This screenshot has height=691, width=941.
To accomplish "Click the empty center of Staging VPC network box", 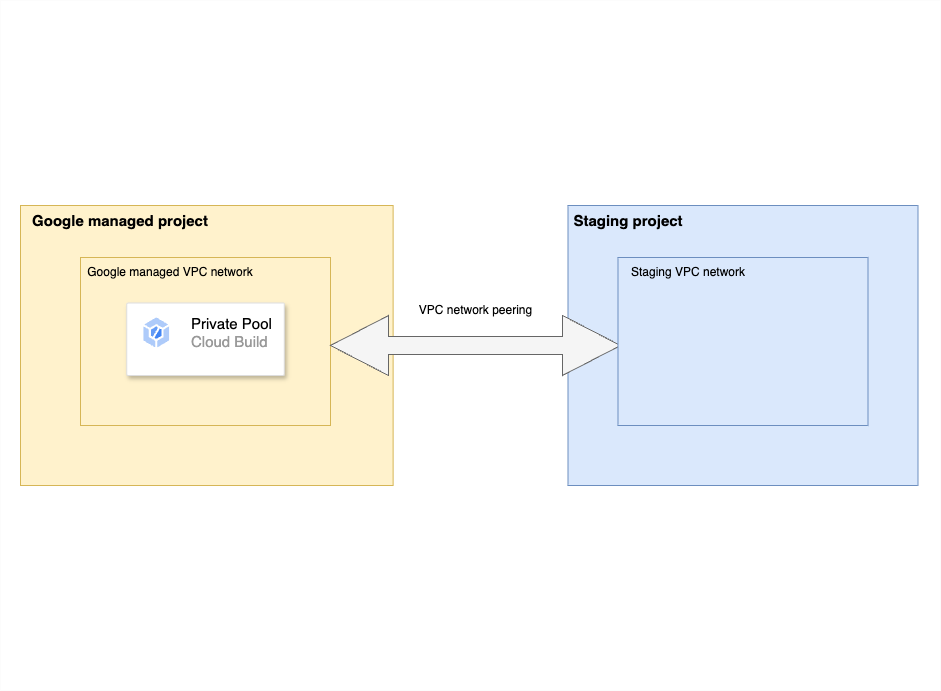I will pyautogui.click(x=742, y=350).
